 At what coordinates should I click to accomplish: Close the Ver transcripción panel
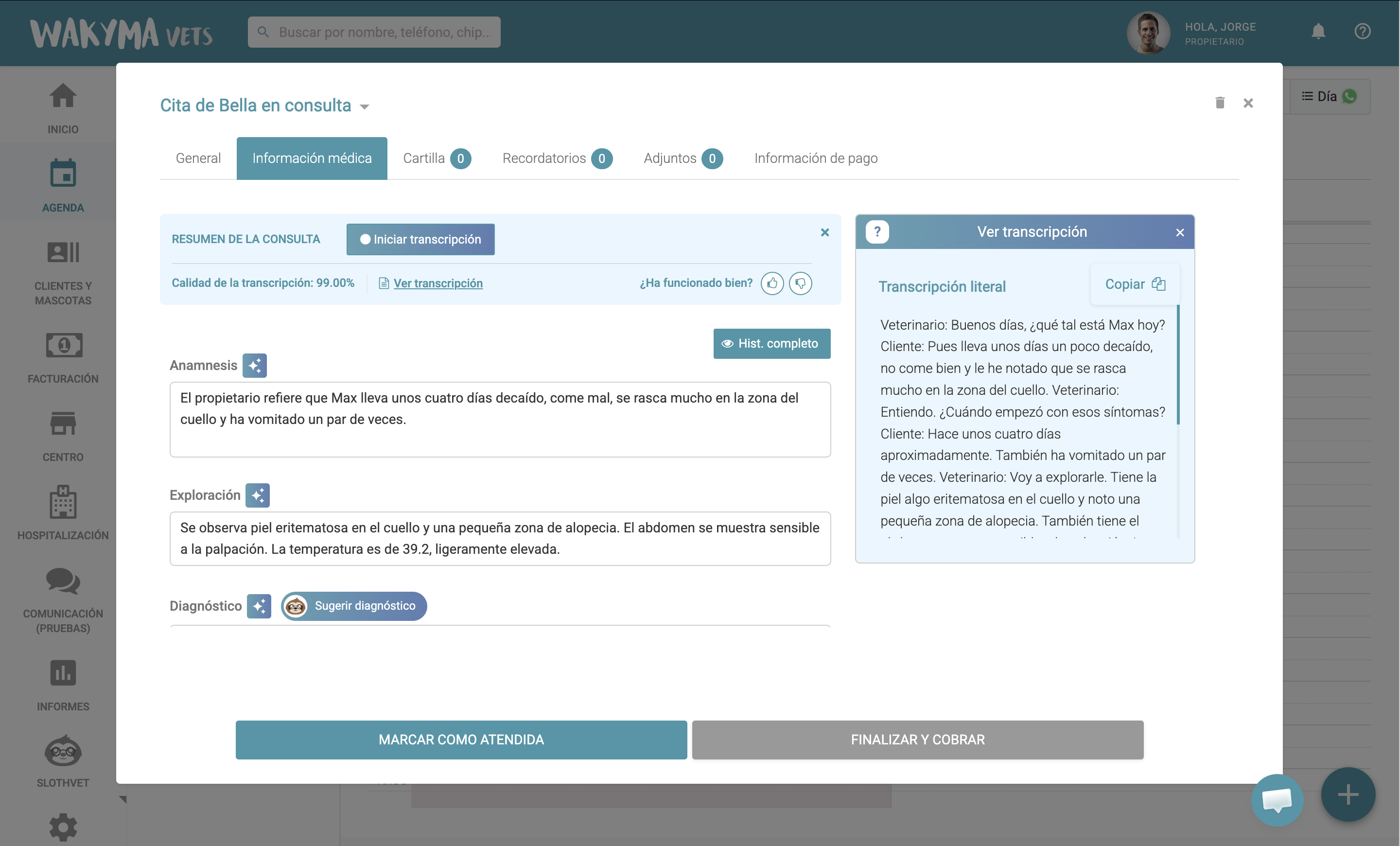tap(1180, 232)
